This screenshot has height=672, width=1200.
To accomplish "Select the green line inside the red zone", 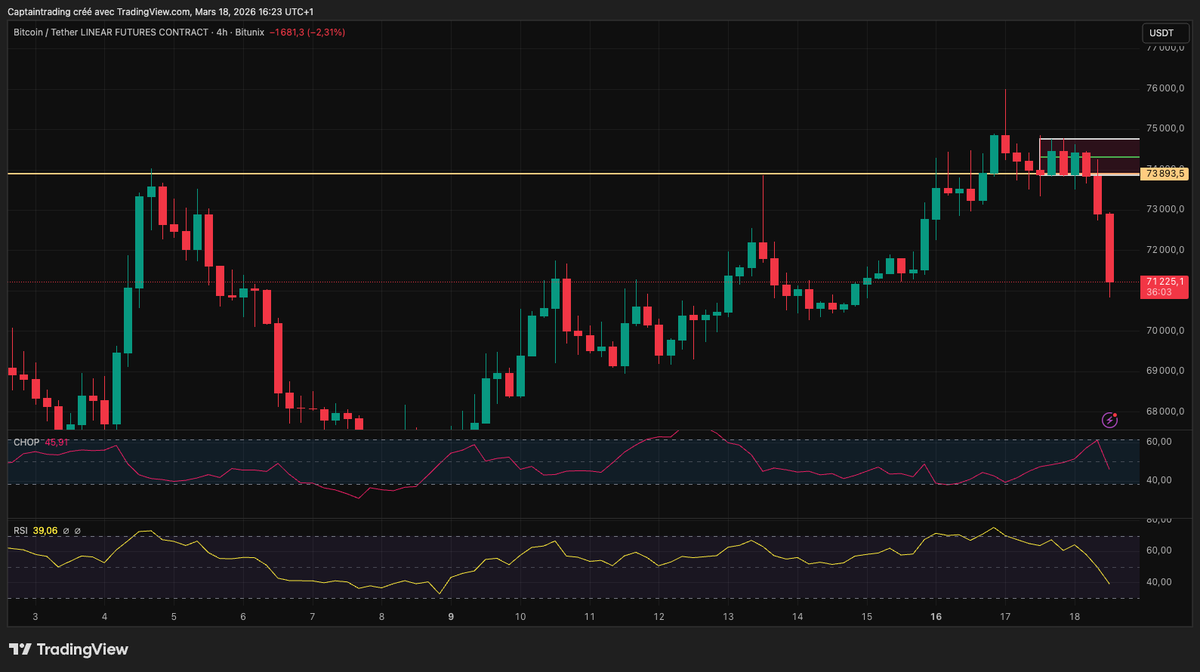I will tap(1089, 157).
